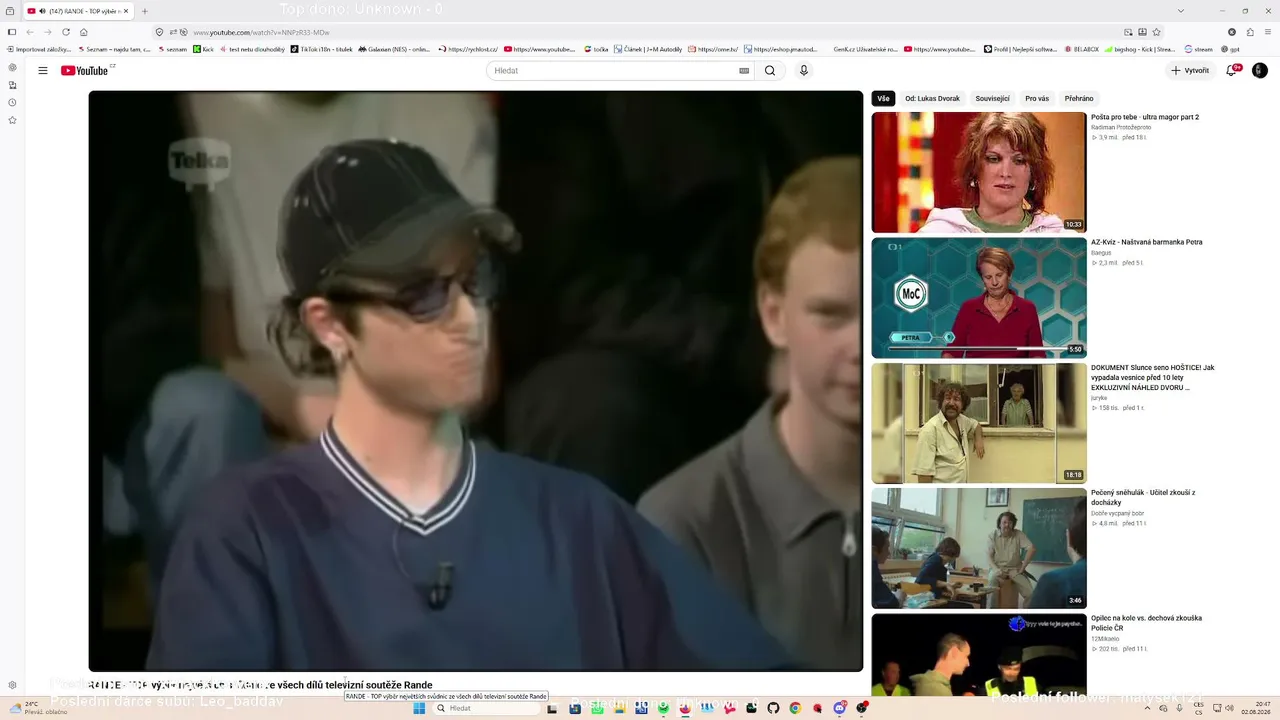Start voice search with the microphone

coord(803,71)
